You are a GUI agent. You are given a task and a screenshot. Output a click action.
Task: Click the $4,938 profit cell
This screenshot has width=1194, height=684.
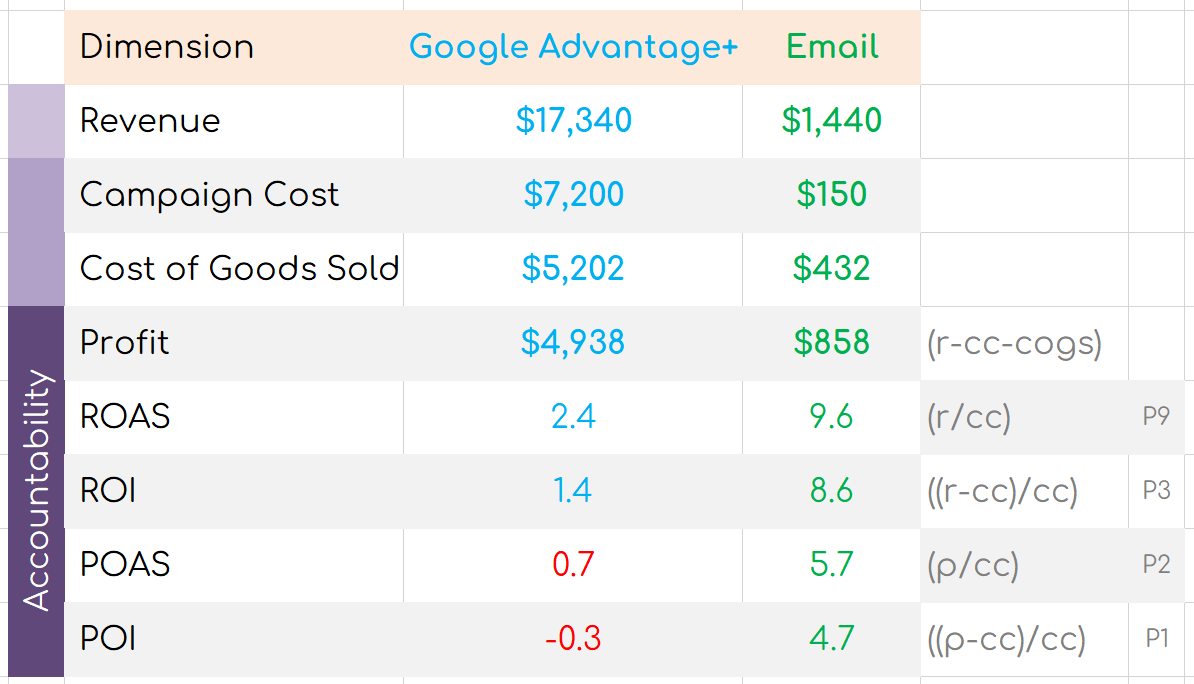573,343
